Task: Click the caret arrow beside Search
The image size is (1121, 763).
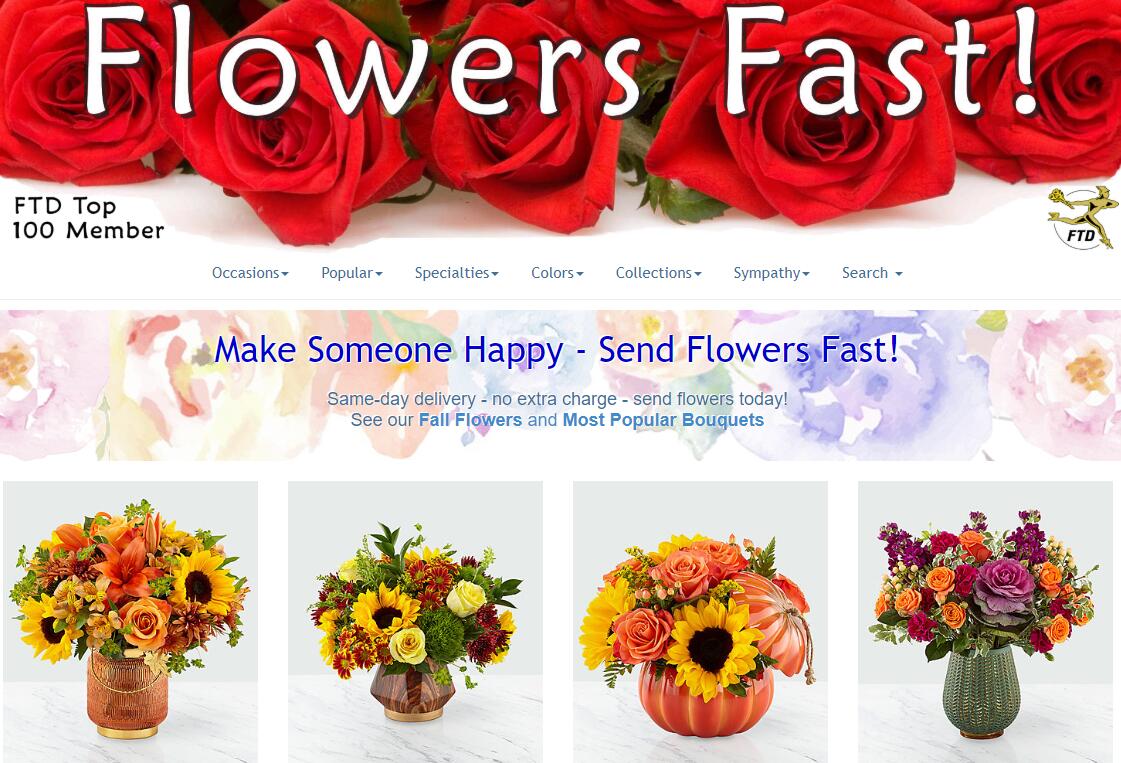Action: click(x=899, y=274)
